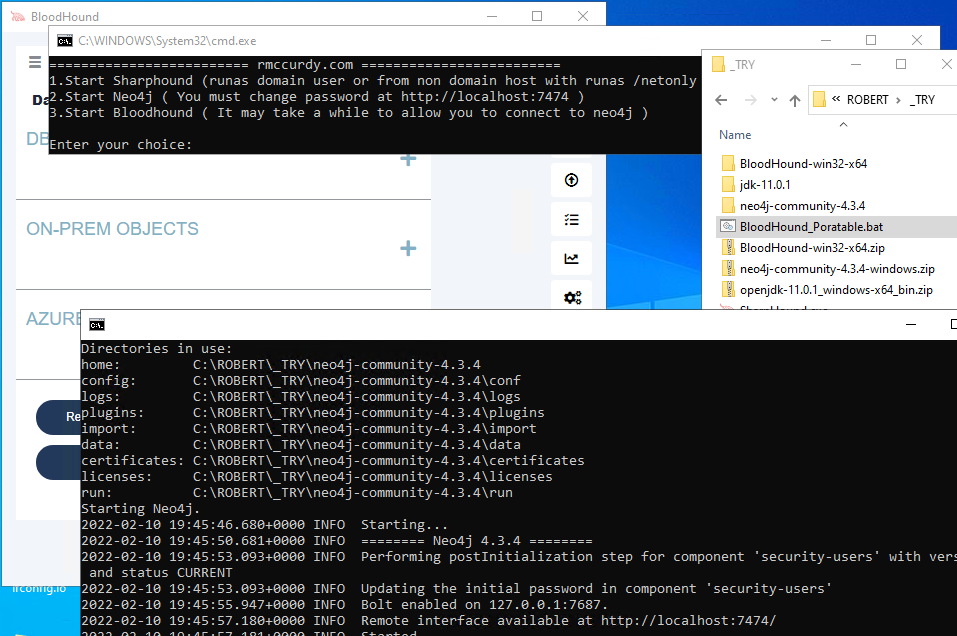Go forward in the _TRY Explorer window
Image resolution: width=957 pixels, height=636 pixels.
(x=750, y=100)
